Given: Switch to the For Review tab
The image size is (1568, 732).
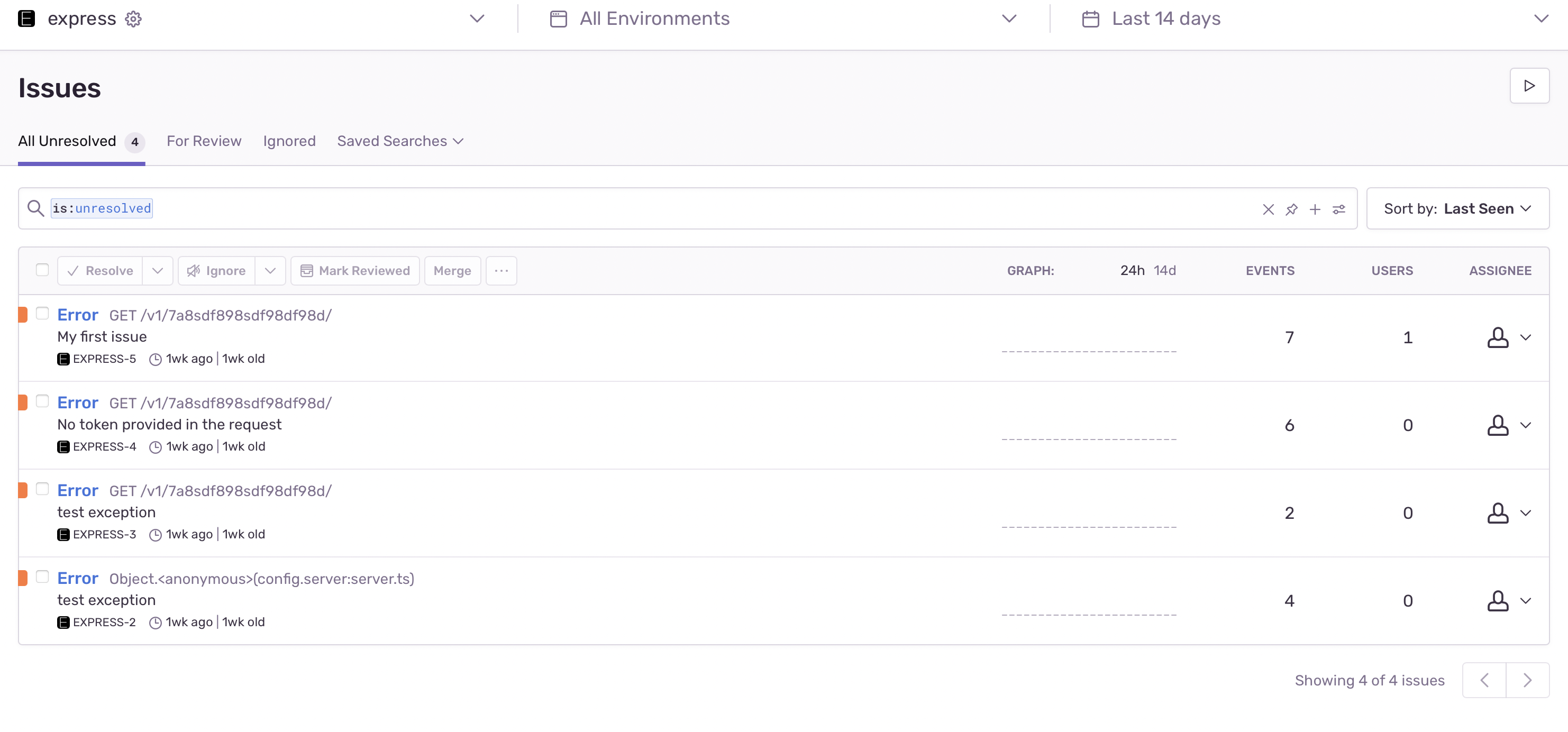Looking at the screenshot, I should pos(204,141).
